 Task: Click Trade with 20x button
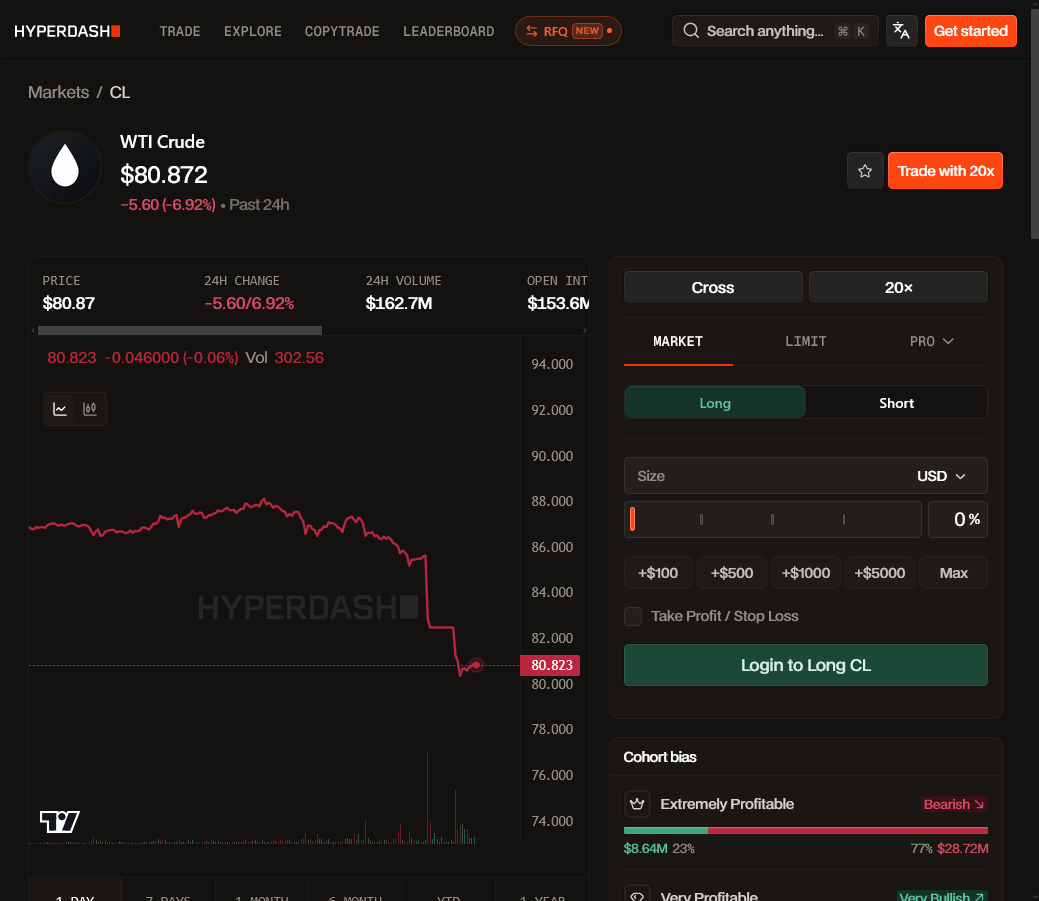click(946, 171)
